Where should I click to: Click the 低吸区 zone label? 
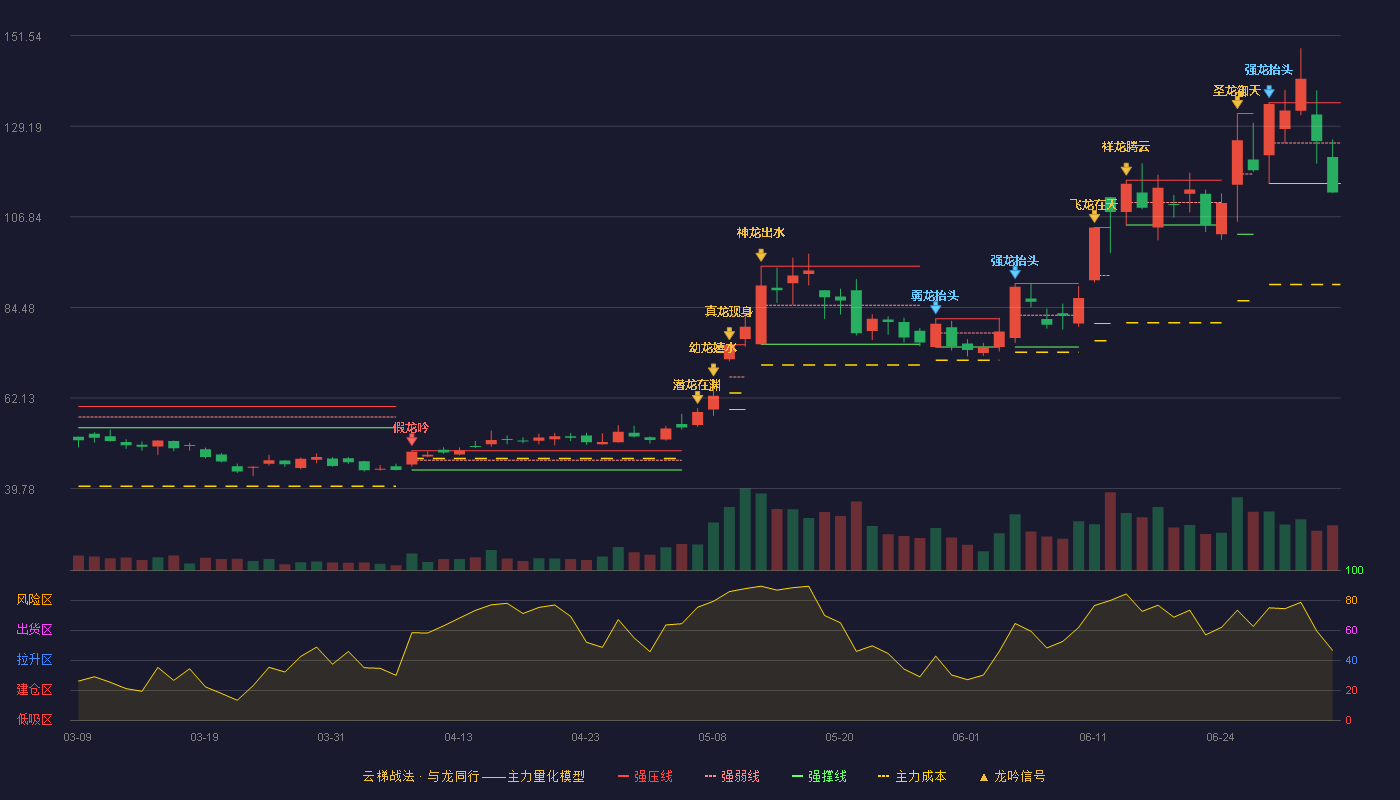[x=34, y=720]
